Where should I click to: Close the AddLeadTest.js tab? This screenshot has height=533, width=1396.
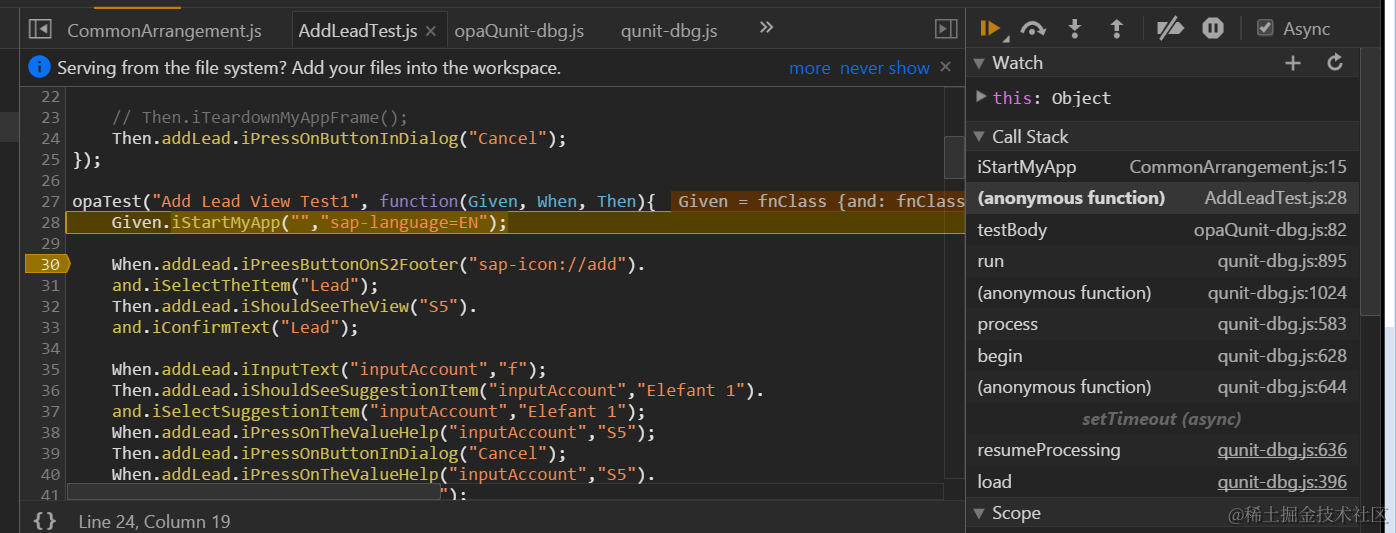(x=431, y=31)
